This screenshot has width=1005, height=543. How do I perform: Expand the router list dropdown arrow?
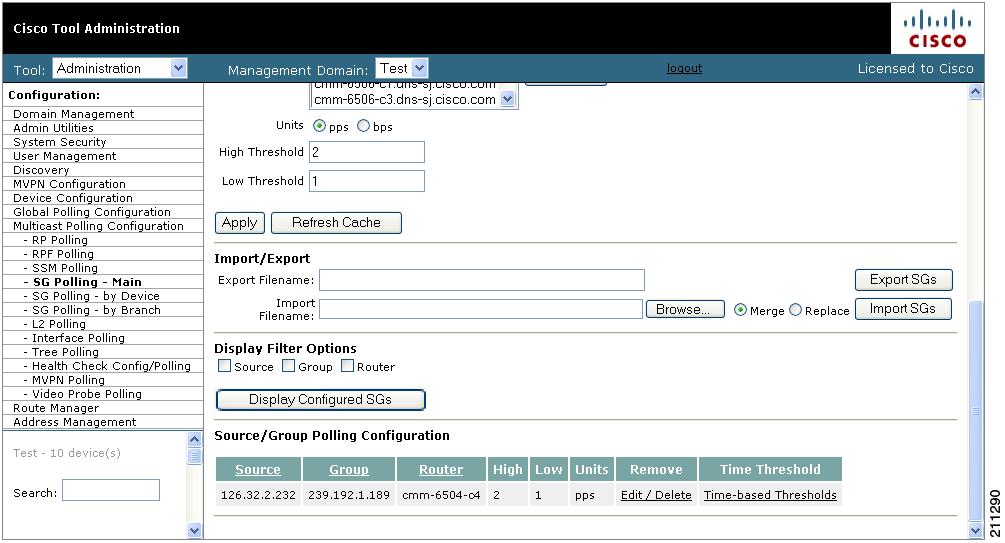click(508, 99)
